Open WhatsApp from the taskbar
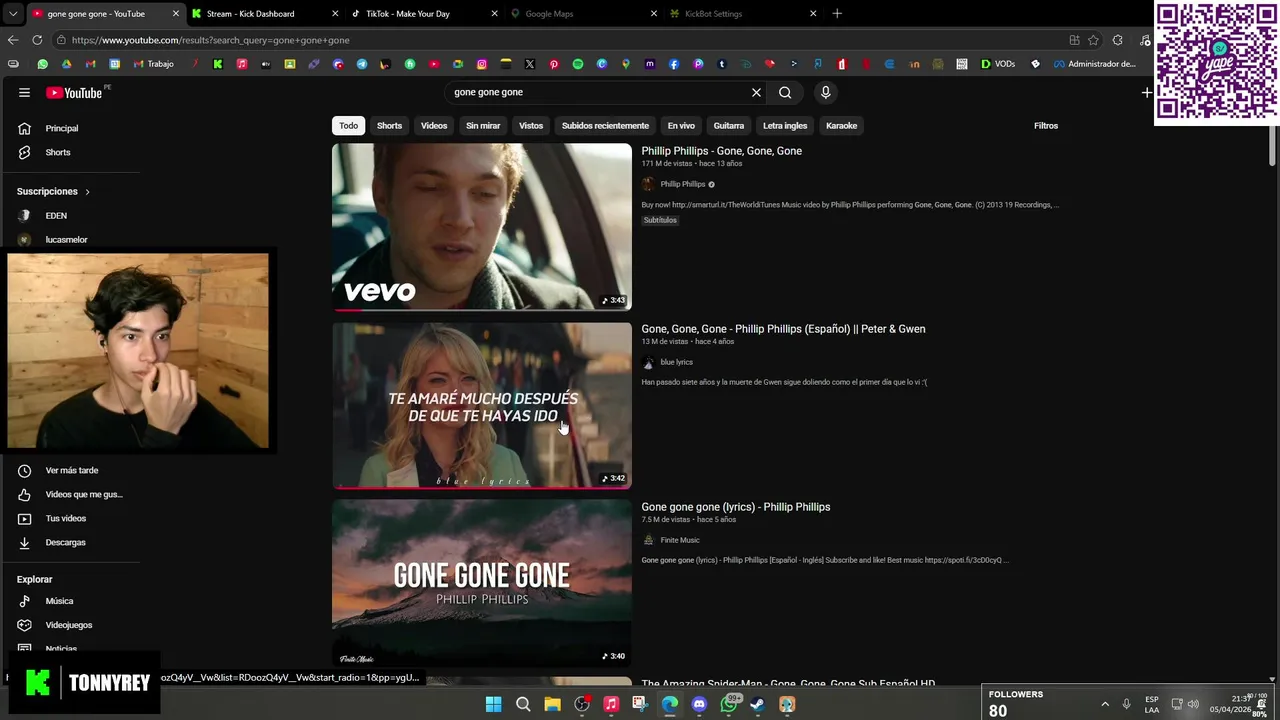 click(729, 705)
